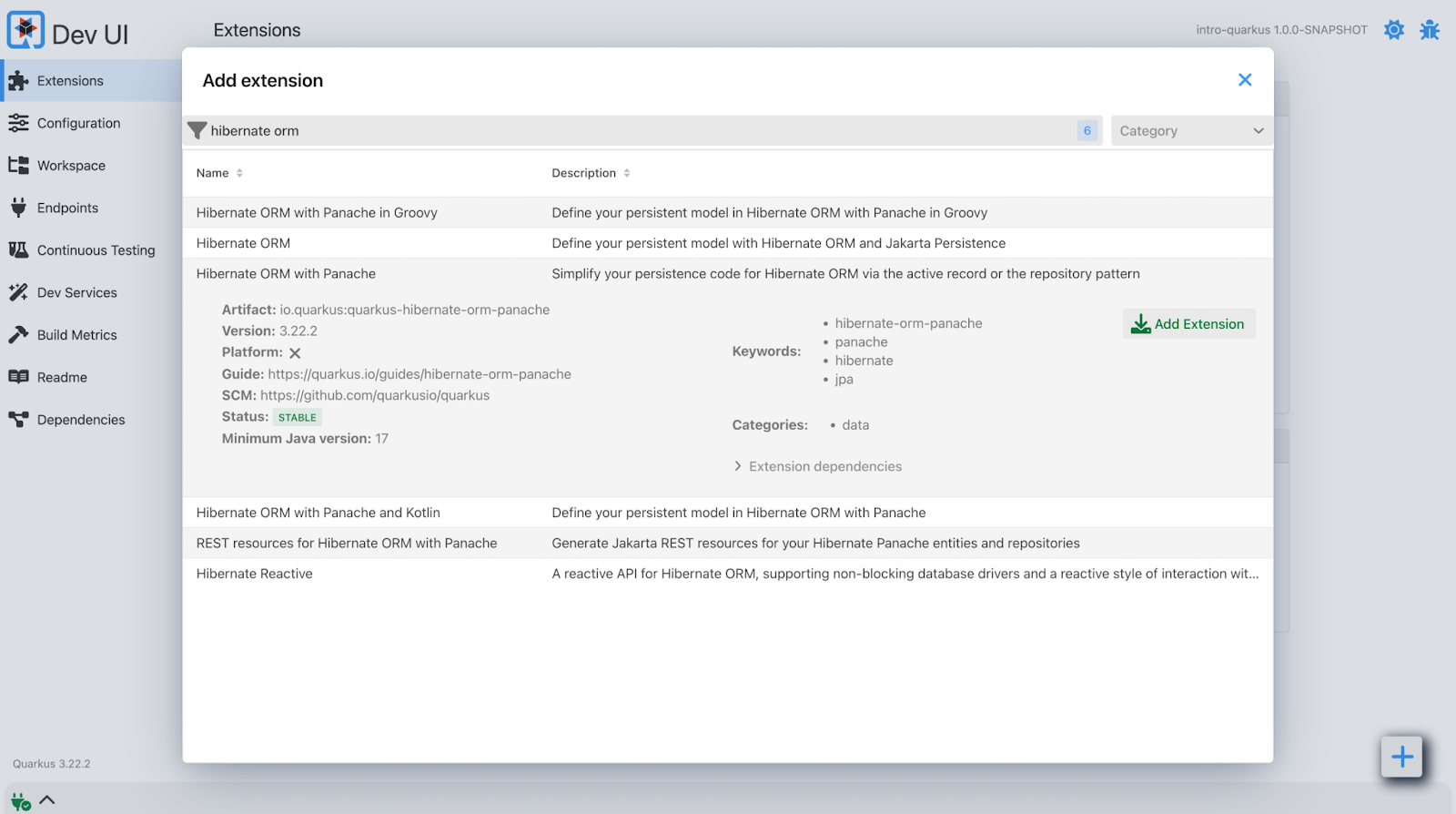Click the Quarkus 3.22.2 version label
The width and height of the screenshot is (1456, 814).
tap(52, 764)
